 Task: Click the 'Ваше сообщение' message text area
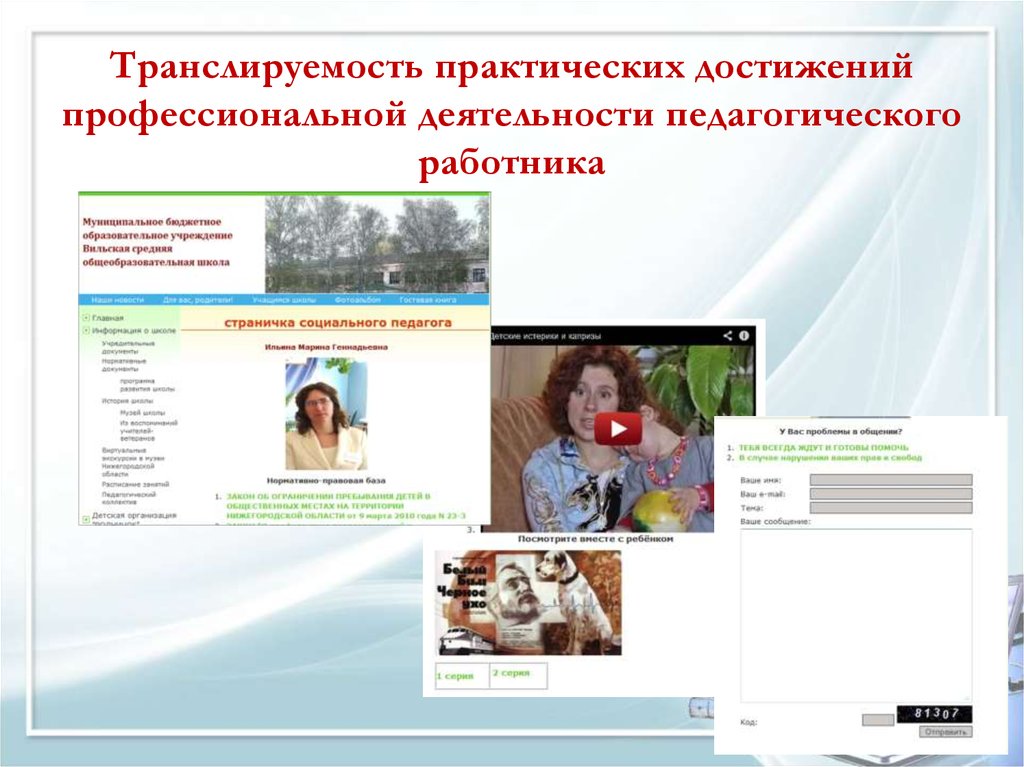point(855,615)
